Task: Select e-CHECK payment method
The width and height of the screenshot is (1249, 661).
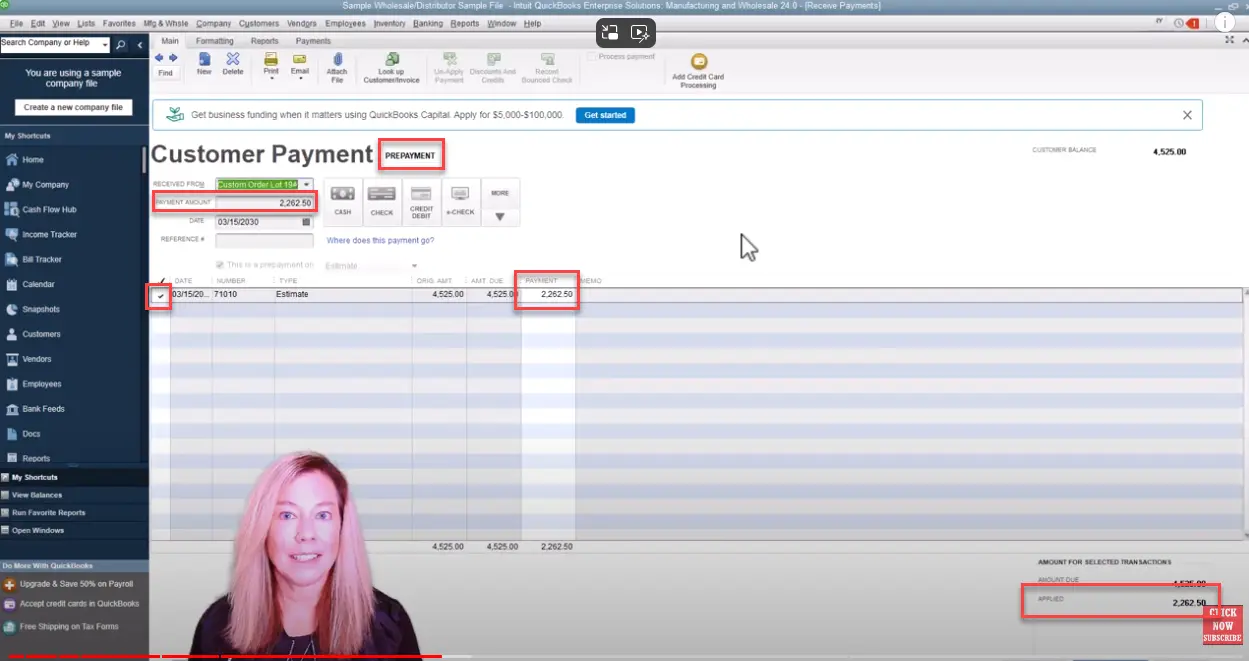Action: point(461,201)
